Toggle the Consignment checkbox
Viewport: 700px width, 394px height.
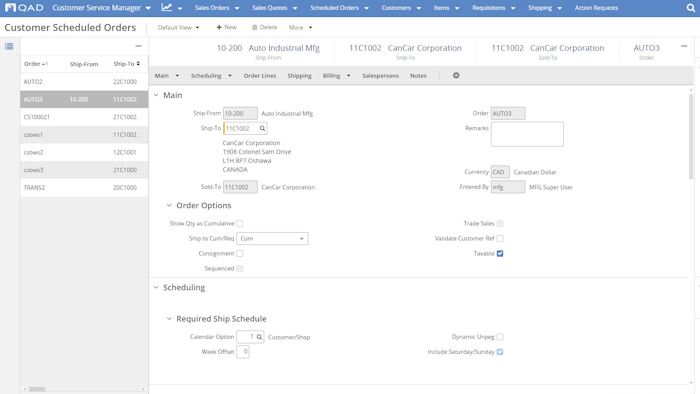(240, 253)
